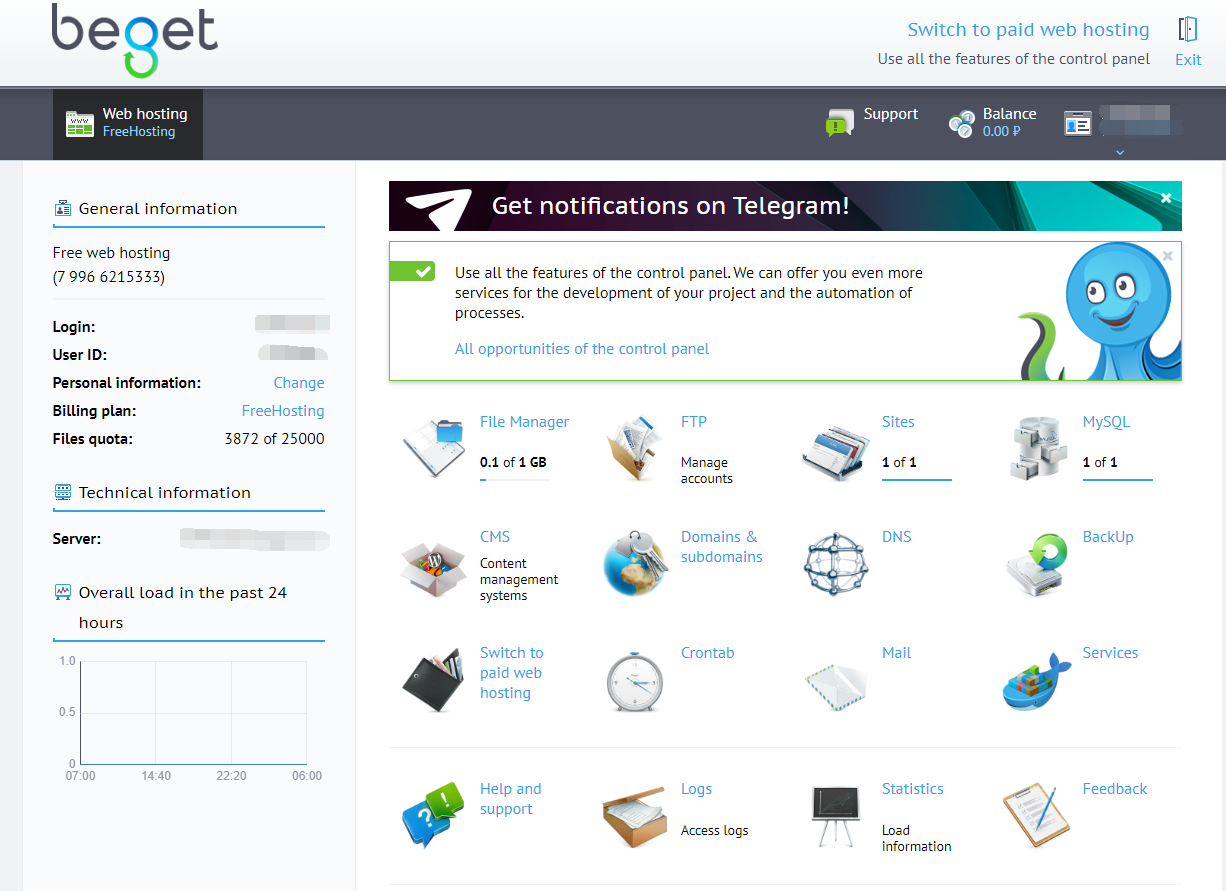Click the Change personal information link

(298, 383)
